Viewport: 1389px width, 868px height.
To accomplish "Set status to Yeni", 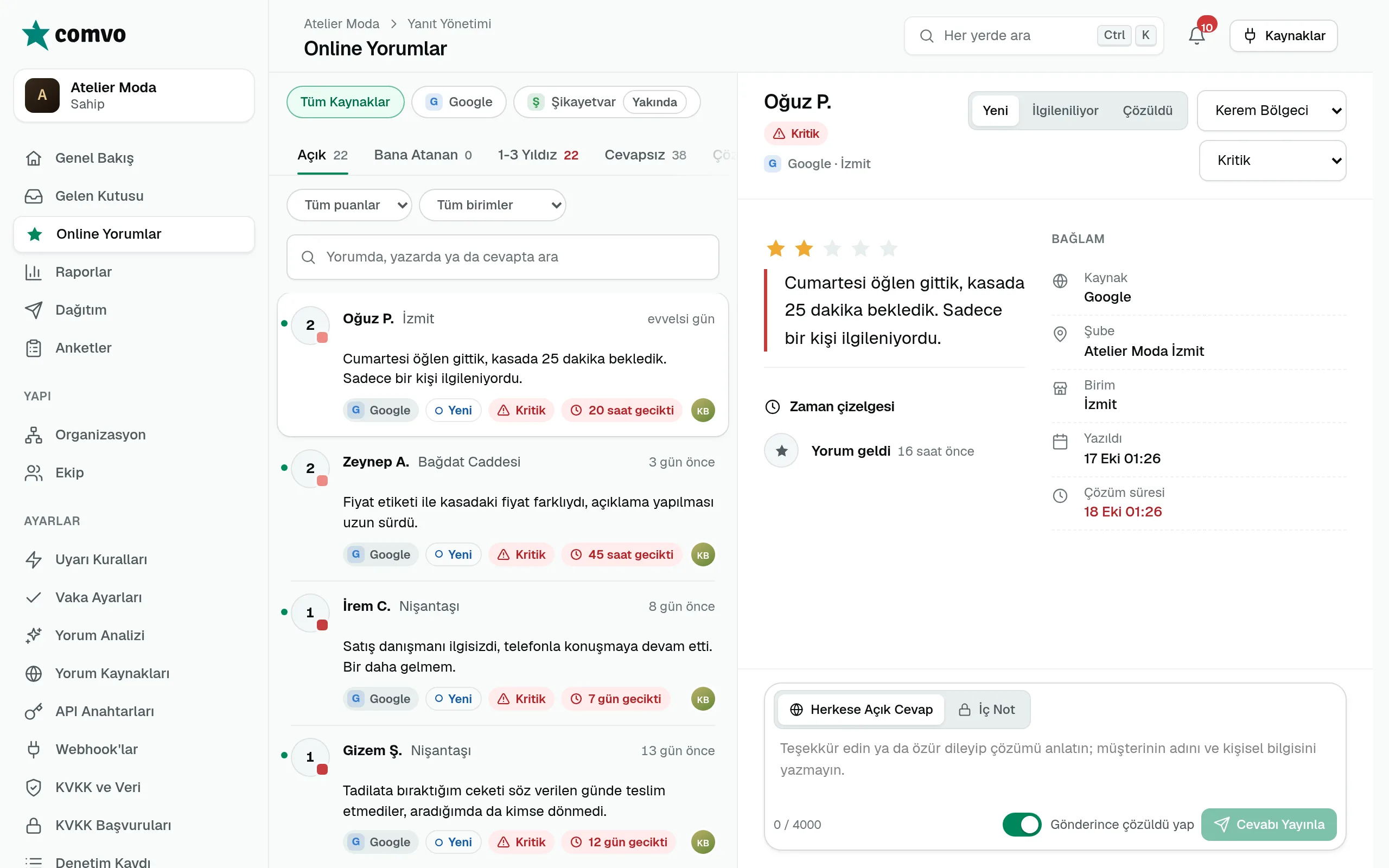I will pos(995,110).
